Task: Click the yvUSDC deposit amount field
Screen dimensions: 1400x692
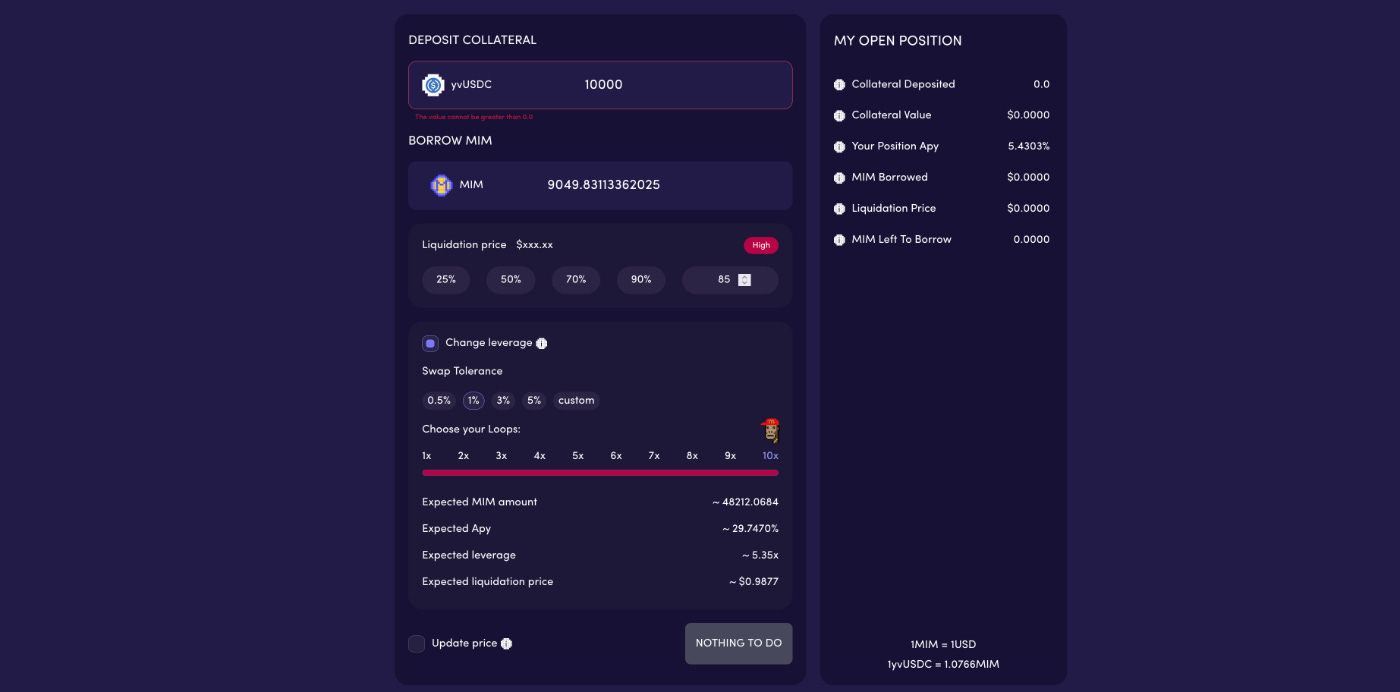Action: pos(600,85)
